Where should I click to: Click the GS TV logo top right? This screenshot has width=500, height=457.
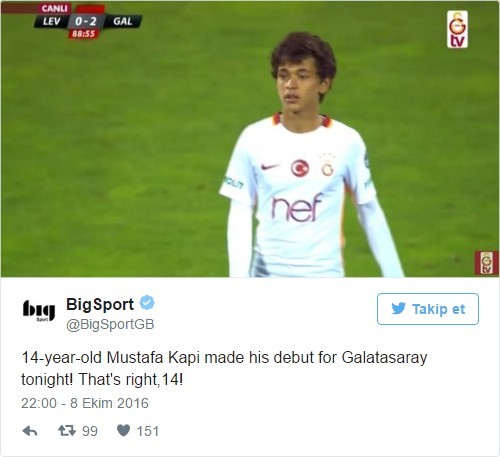point(457,29)
